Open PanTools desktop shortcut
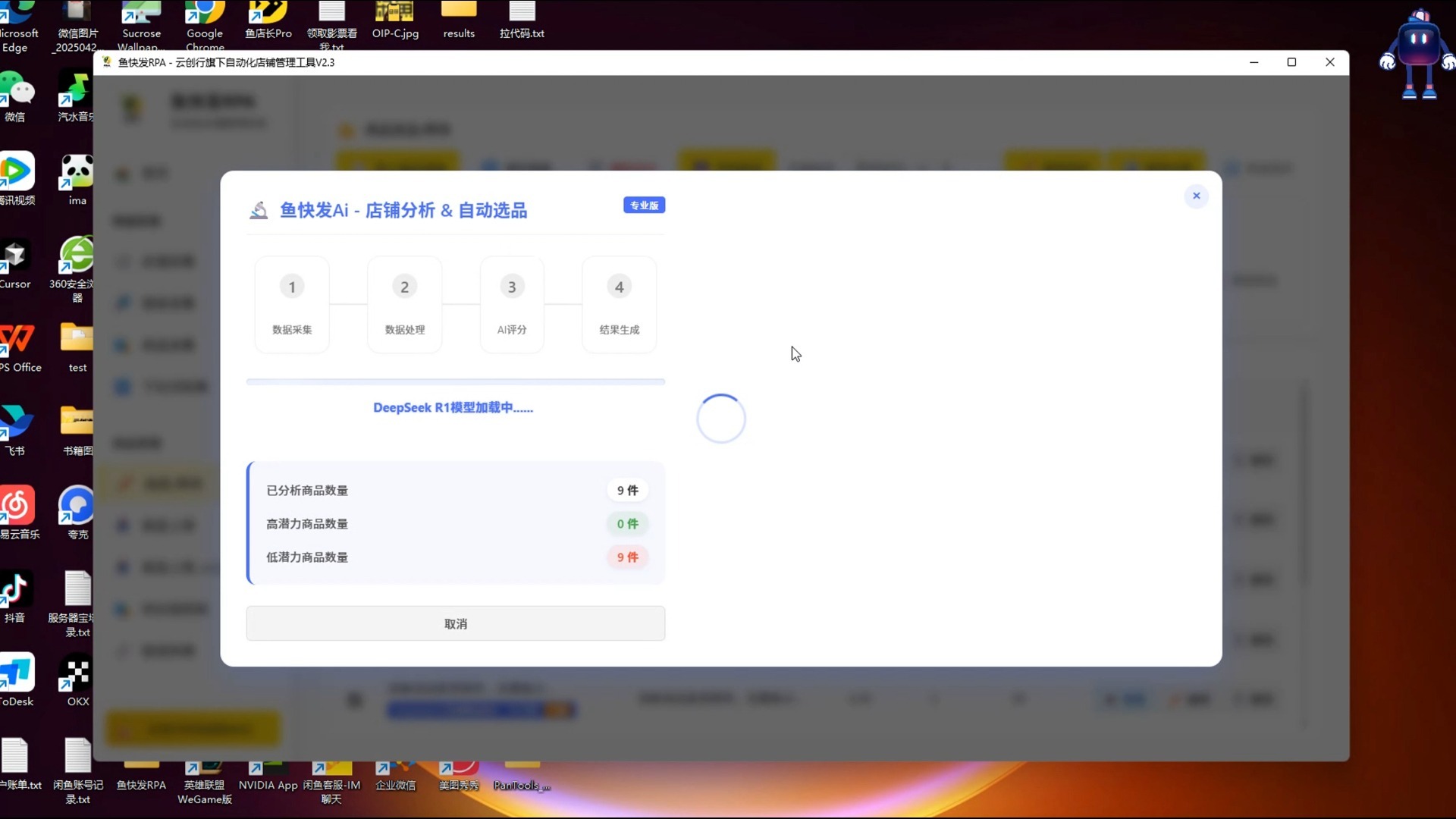 pyautogui.click(x=522, y=777)
